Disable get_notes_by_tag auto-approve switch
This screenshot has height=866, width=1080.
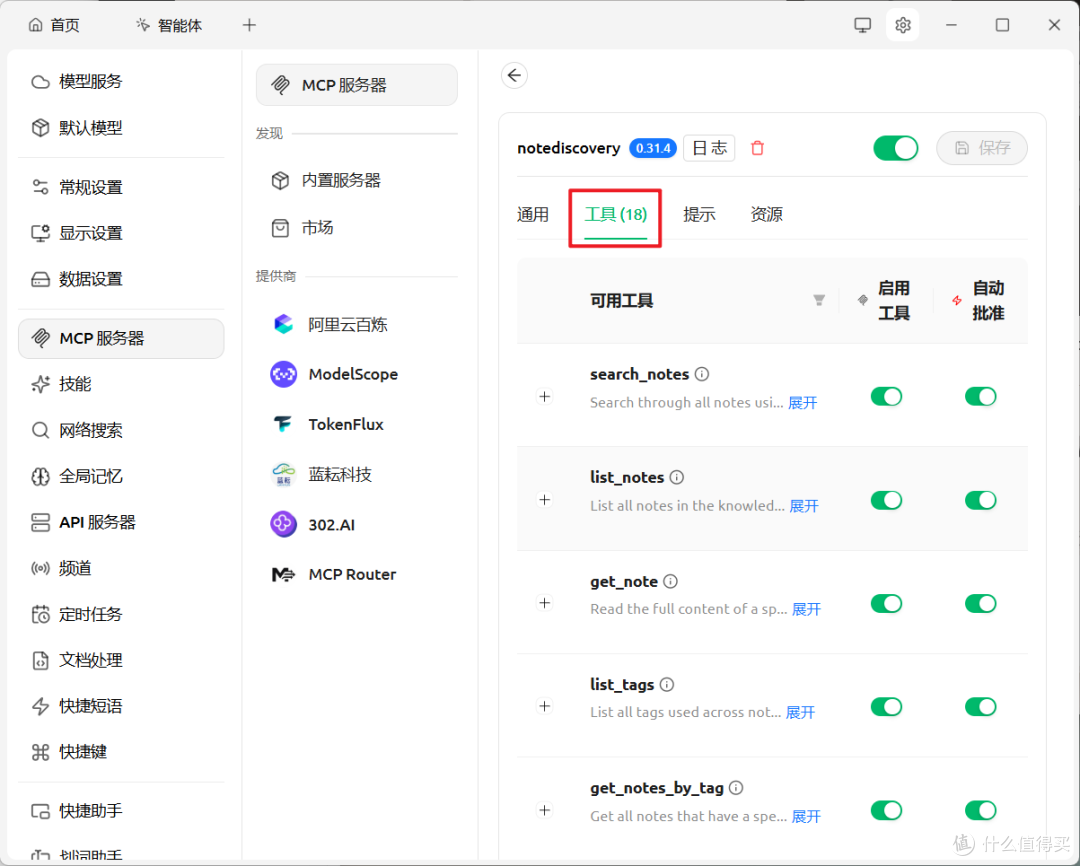[981, 810]
